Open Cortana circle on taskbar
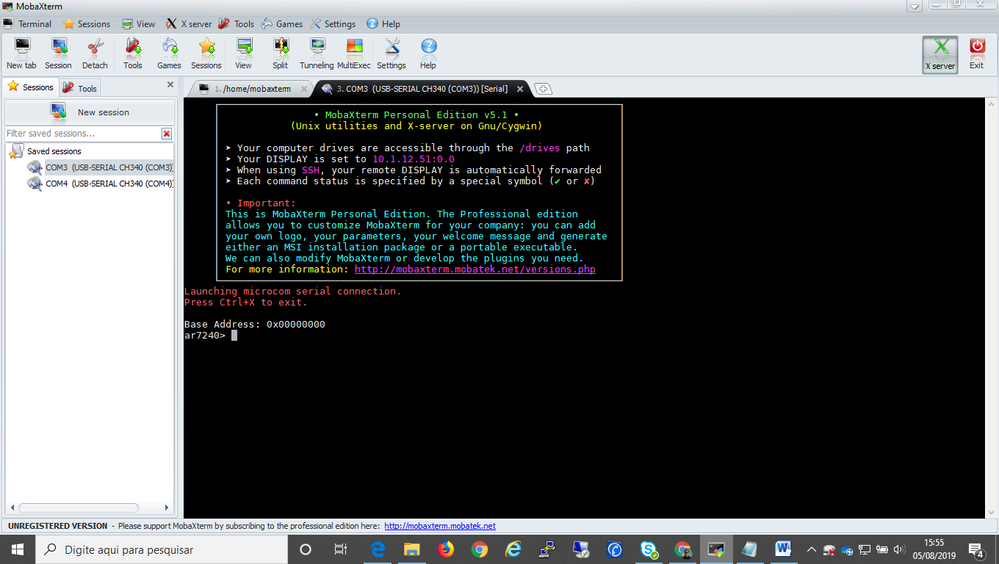The width and height of the screenshot is (999, 564). tap(305, 549)
